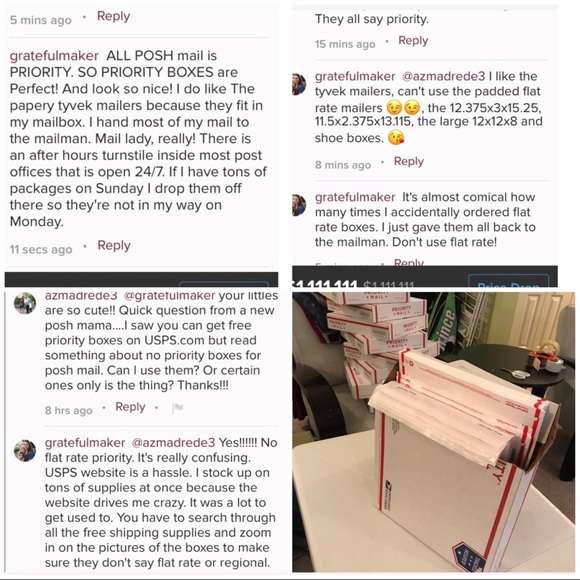Screen dimensions: 580x580
Task: Click the @azmadrede3 mention before 'Yes!!!!!!'
Action: click(173, 443)
